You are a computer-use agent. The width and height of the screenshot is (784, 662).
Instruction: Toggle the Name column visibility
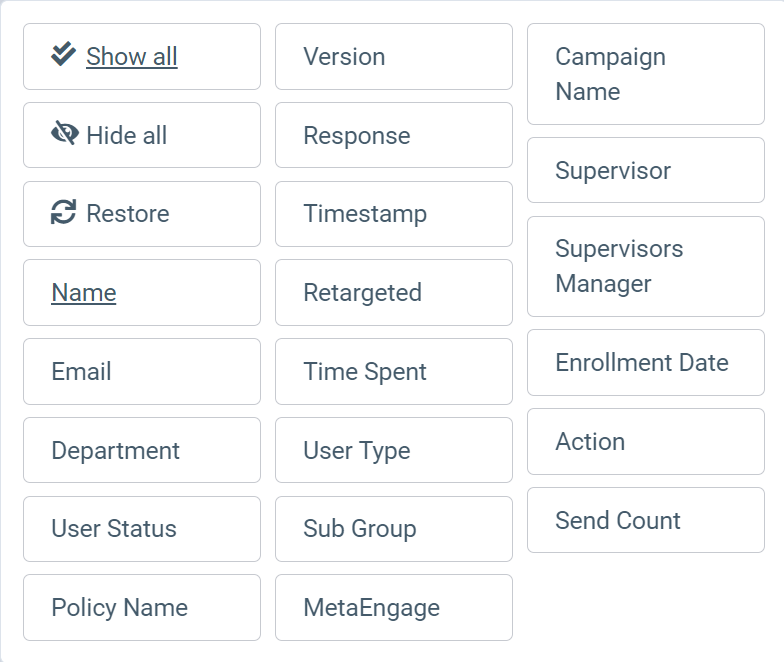point(142,292)
